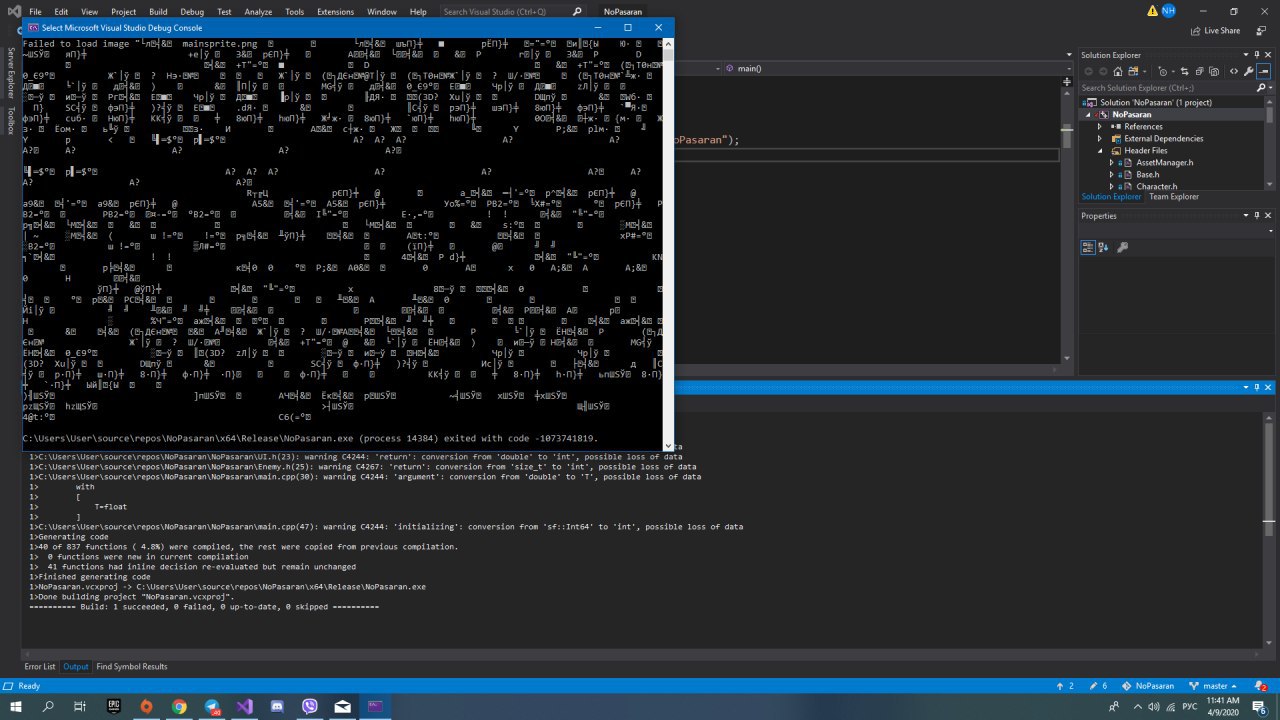
Task: Click Pending Changes Filter clock icon
Action: click(1163, 72)
